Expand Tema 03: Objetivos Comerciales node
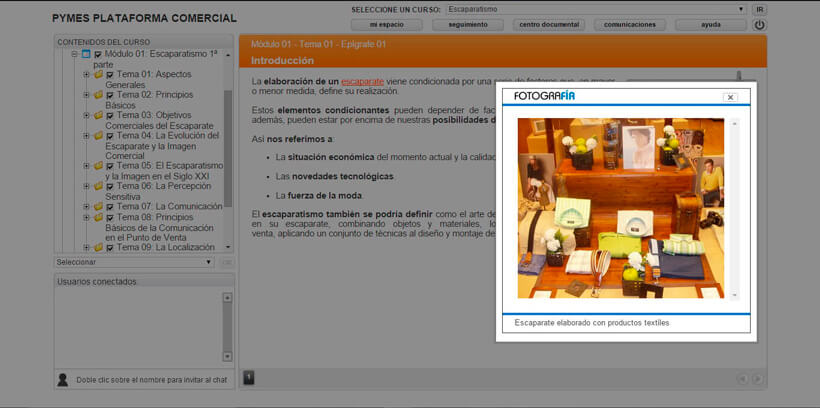 click(x=86, y=115)
